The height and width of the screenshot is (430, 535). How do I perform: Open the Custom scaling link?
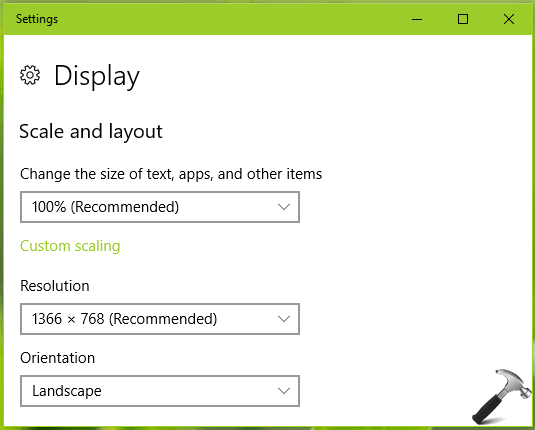coord(70,246)
